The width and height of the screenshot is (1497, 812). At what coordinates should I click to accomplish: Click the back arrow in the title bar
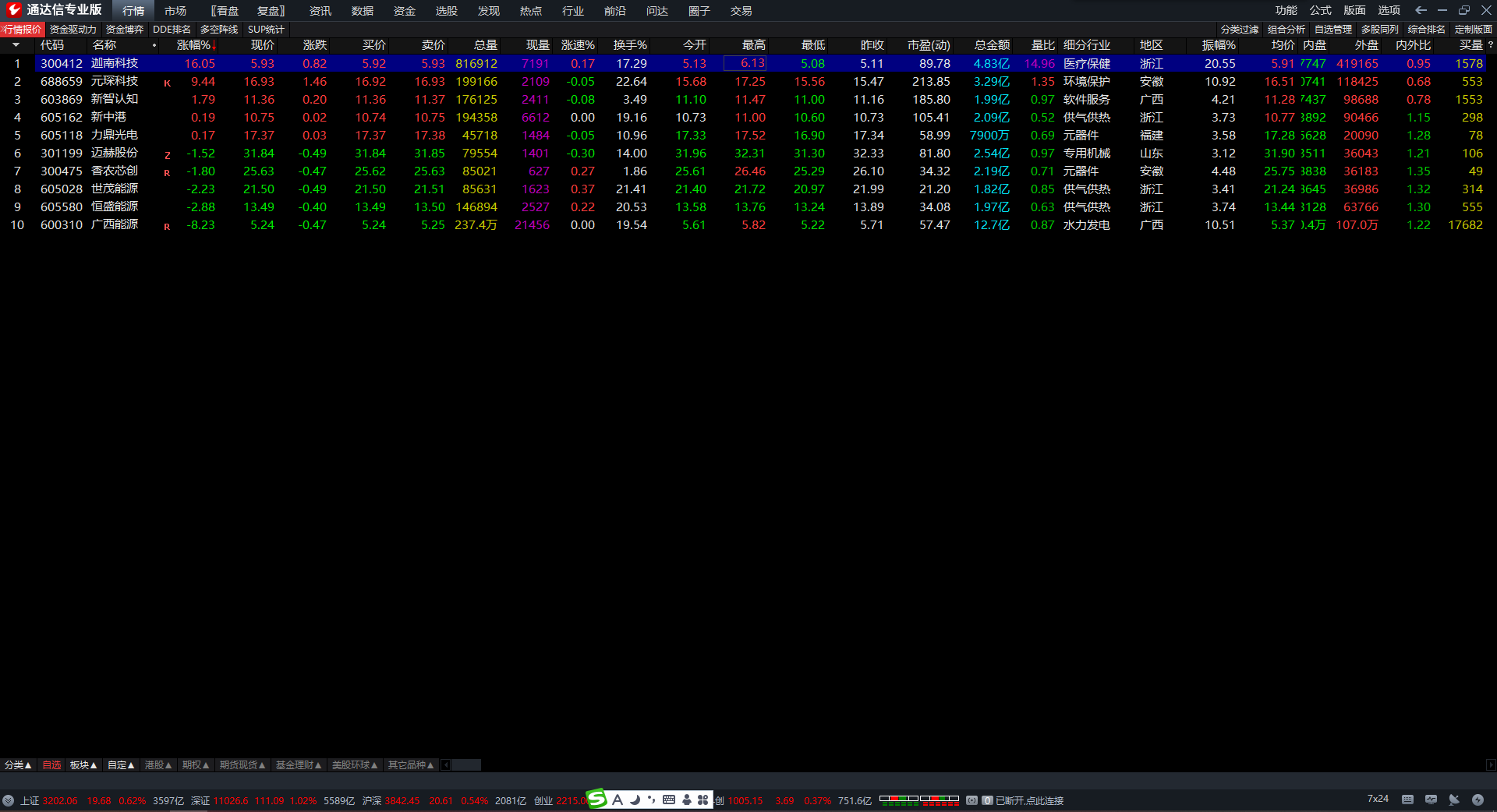(1421, 10)
